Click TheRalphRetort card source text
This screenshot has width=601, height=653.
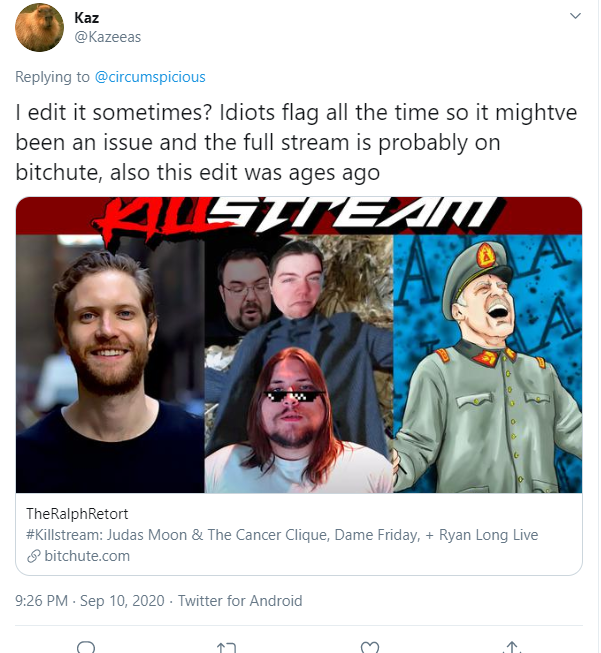[77, 514]
